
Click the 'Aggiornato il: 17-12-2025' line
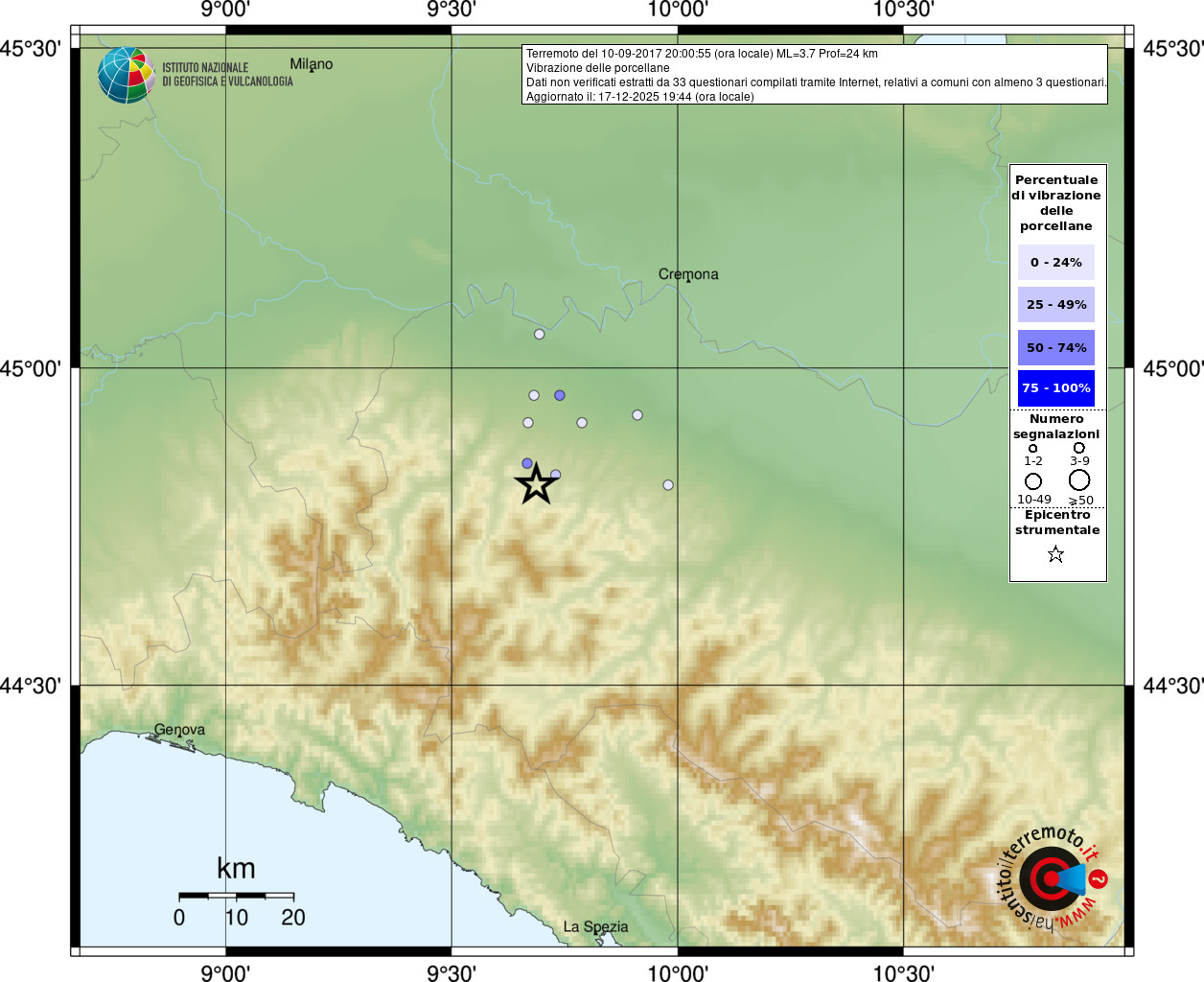coord(640,97)
